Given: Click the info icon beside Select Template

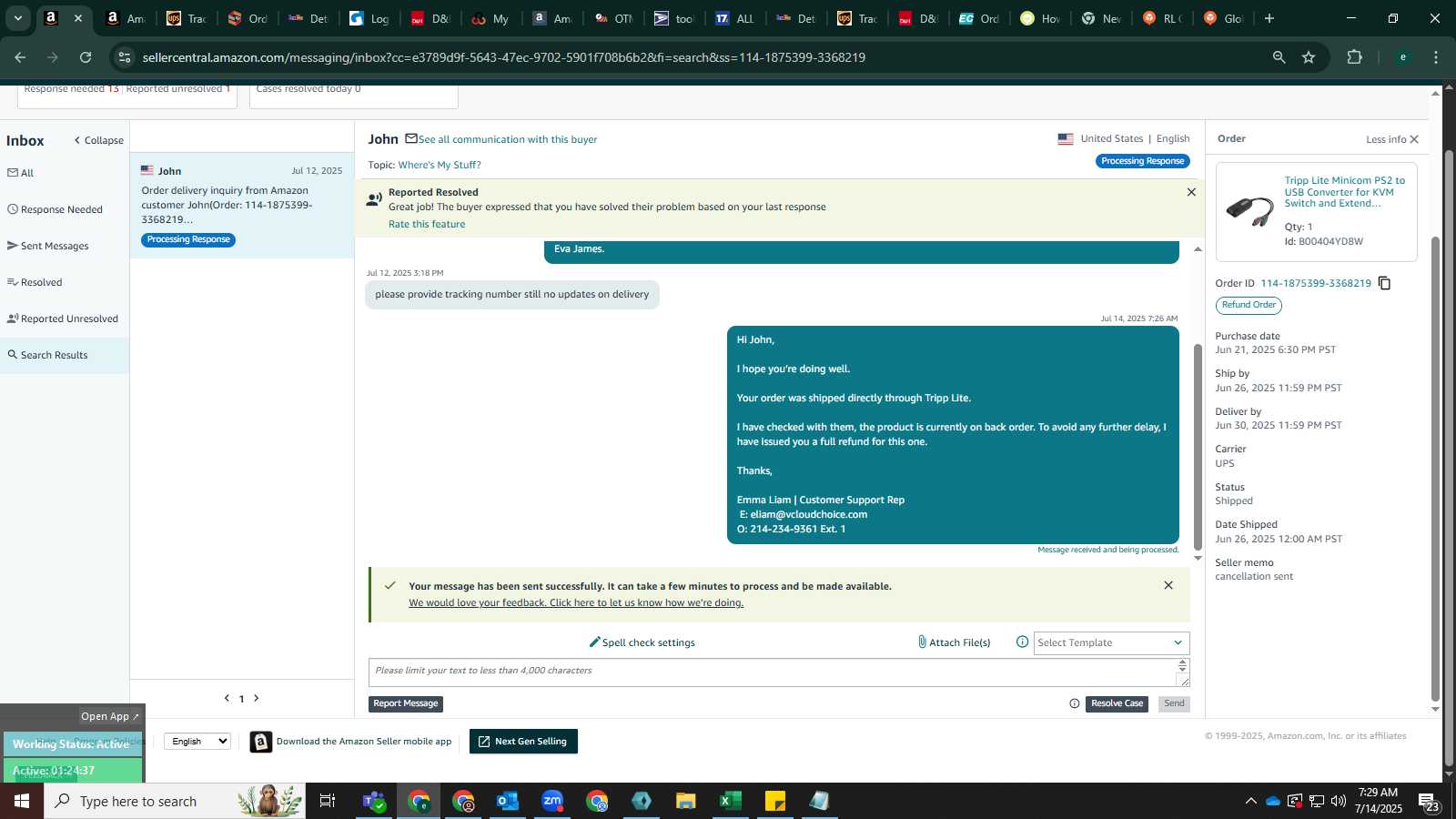Looking at the screenshot, I should pyautogui.click(x=1022, y=642).
